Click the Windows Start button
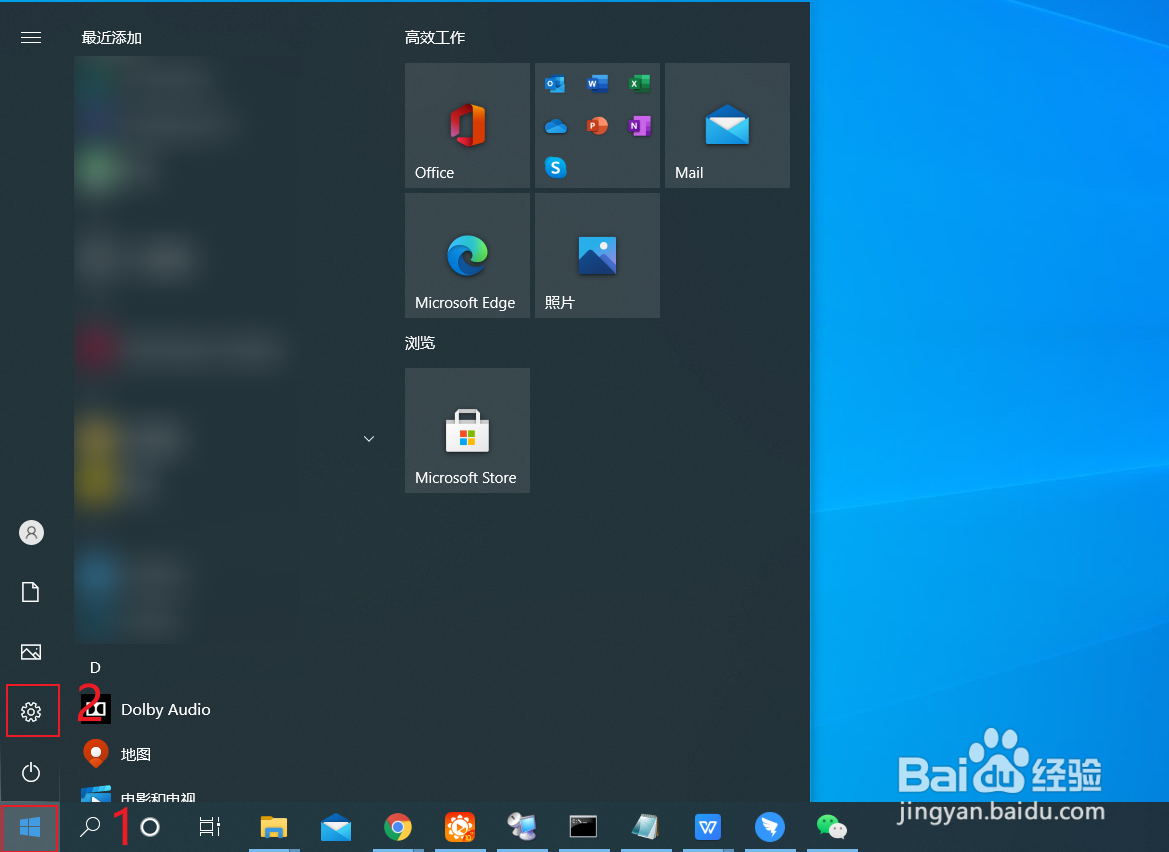Screen dimensions: 1169x852 (30, 827)
